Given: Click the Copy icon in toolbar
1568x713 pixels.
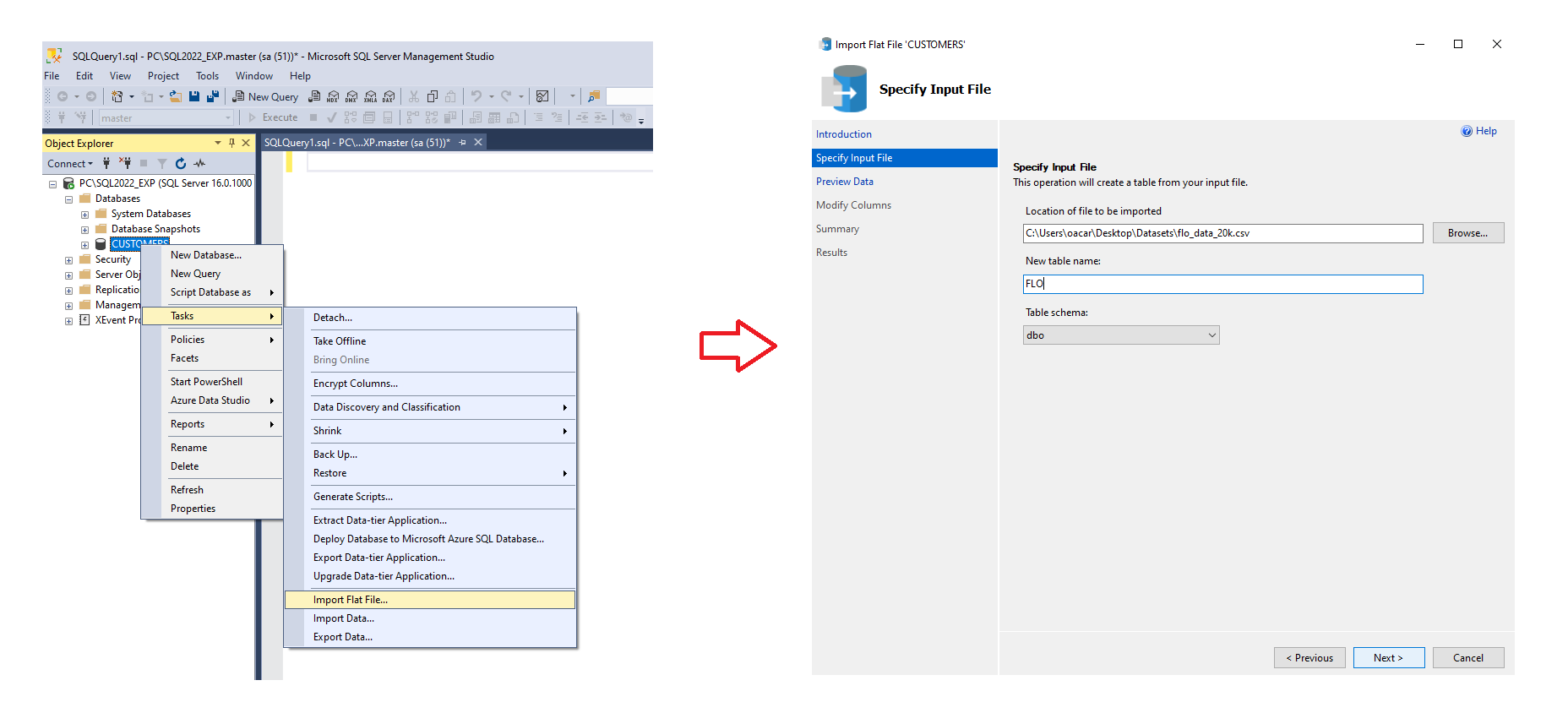Looking at the screenshot, I should [x=433, y=96].
